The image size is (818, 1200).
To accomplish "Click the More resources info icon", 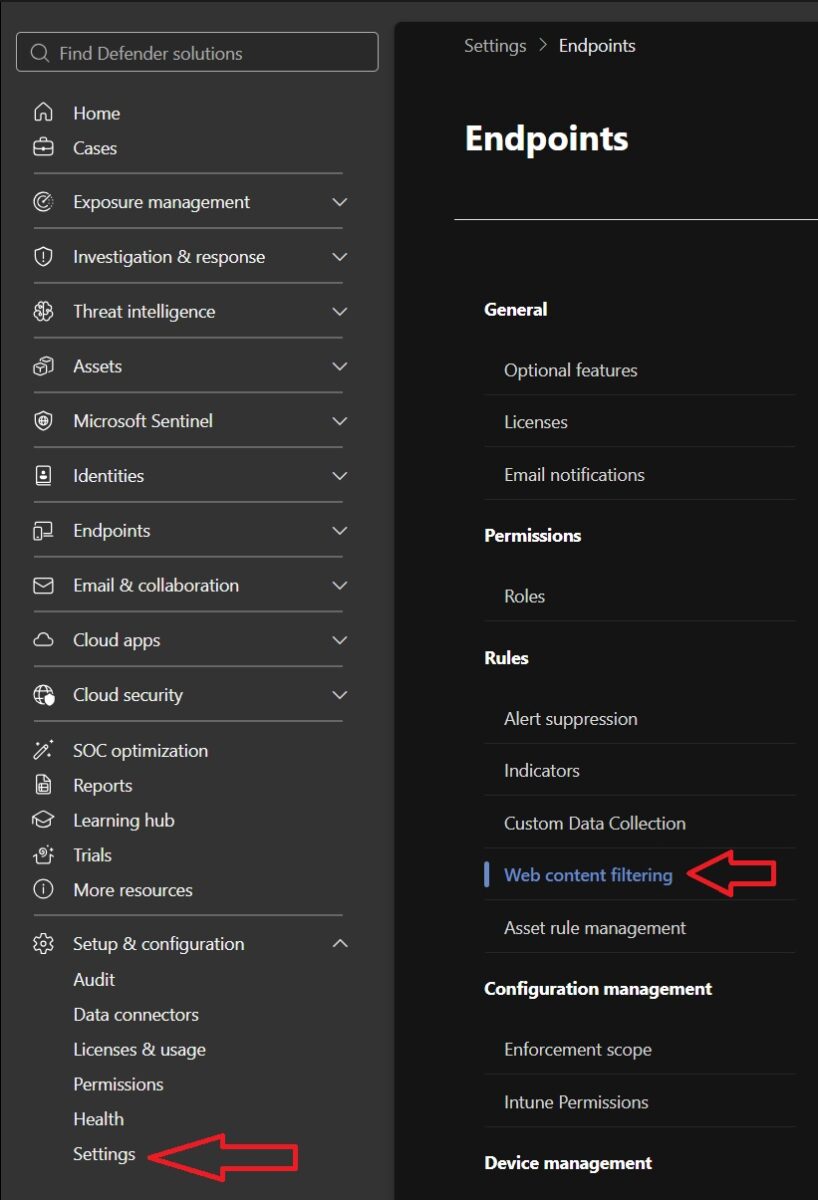I will (x=43, y=889).
